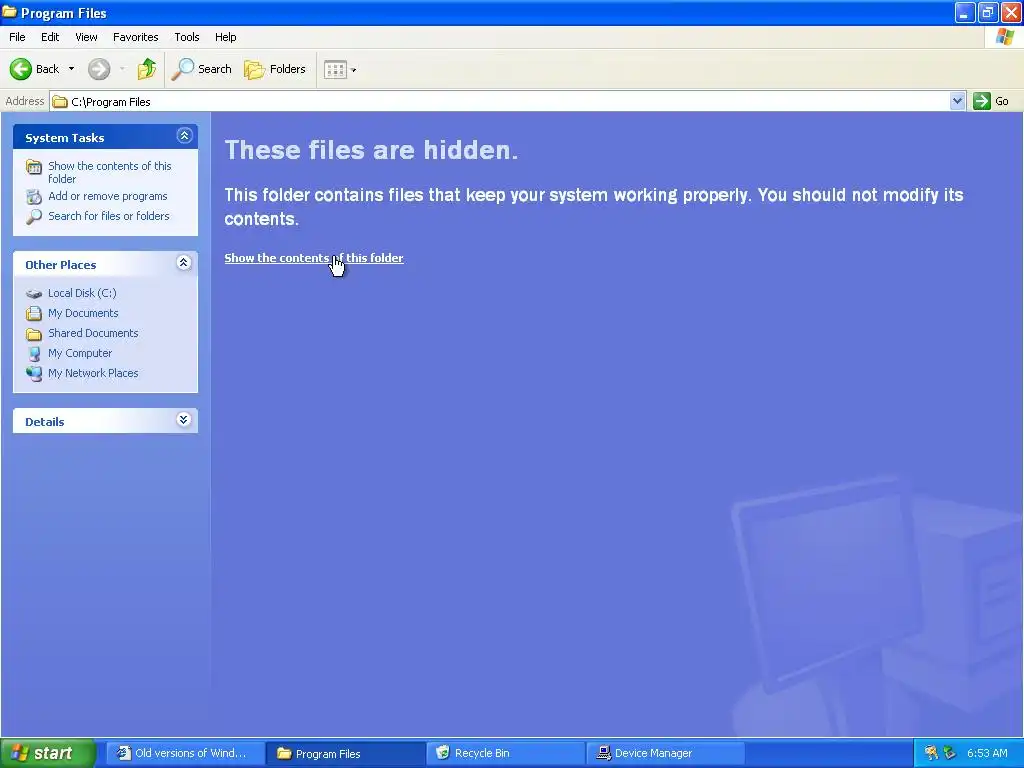Click the Windows flag logo in menu bar
The height and width of the screenshot is (768, 1024).
1004,37
